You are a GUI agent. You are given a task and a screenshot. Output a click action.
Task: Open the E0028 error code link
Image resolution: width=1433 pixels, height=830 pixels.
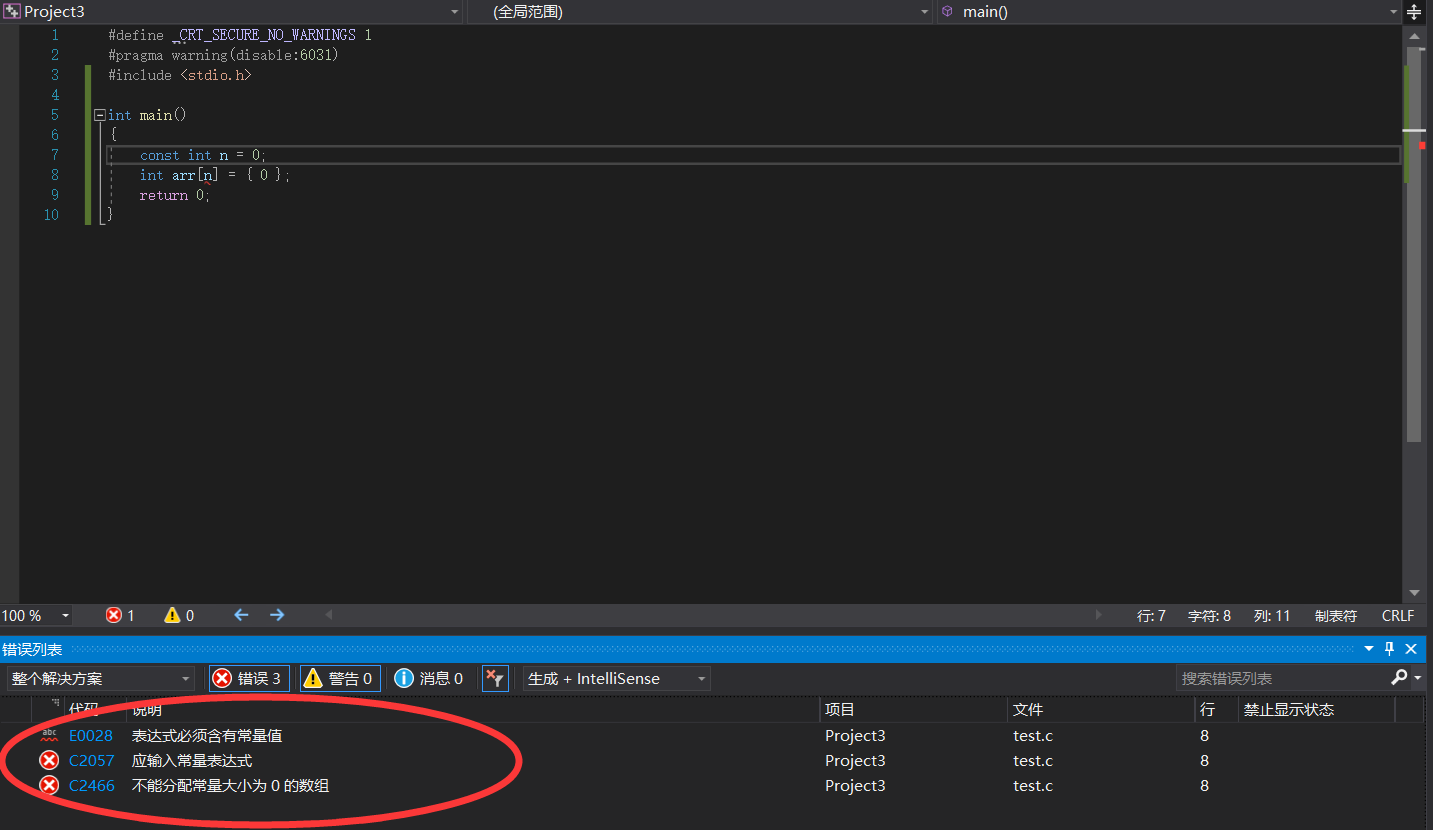coord(91,735)
